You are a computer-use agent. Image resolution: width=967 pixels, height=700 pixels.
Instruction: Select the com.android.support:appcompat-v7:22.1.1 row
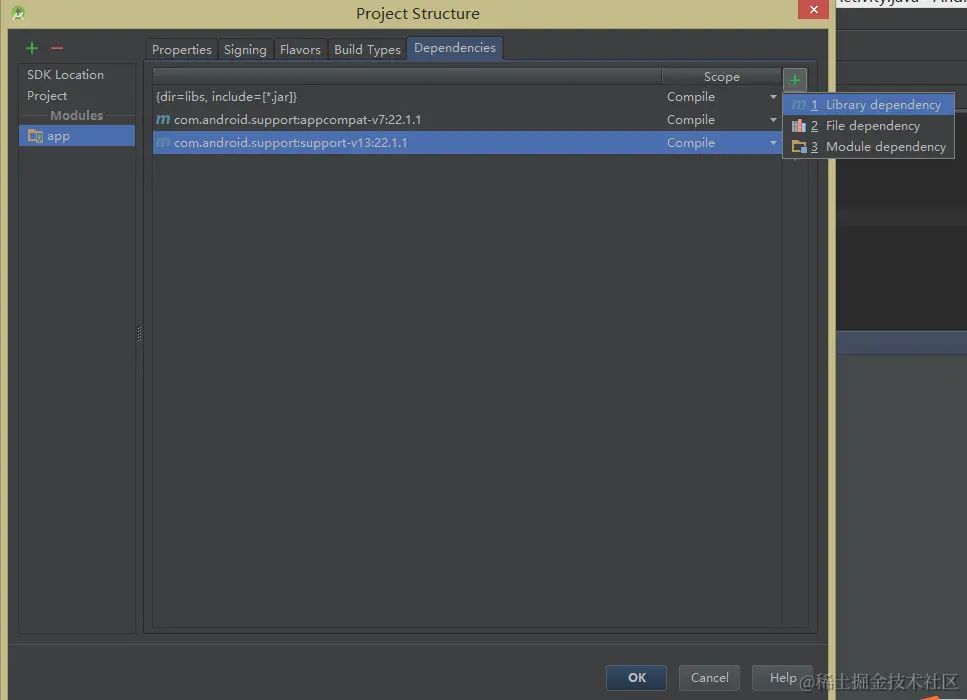[467, 120]
